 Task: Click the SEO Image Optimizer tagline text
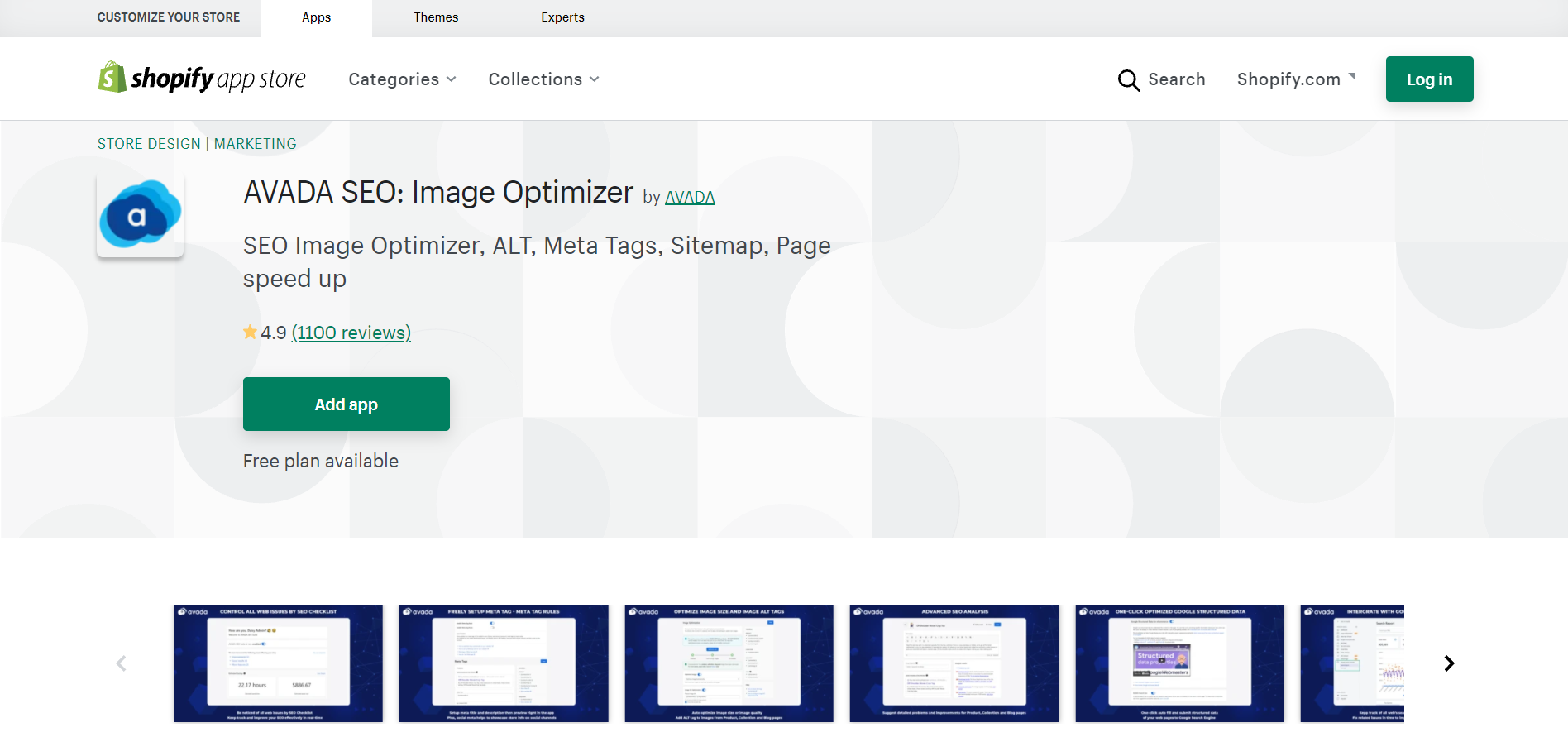tap(537, 262)
